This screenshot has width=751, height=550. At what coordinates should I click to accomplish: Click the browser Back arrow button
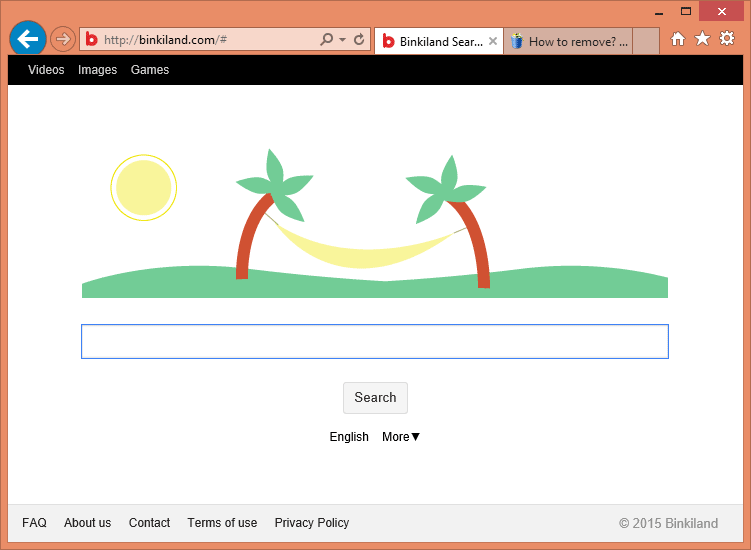tap(28, 39)
